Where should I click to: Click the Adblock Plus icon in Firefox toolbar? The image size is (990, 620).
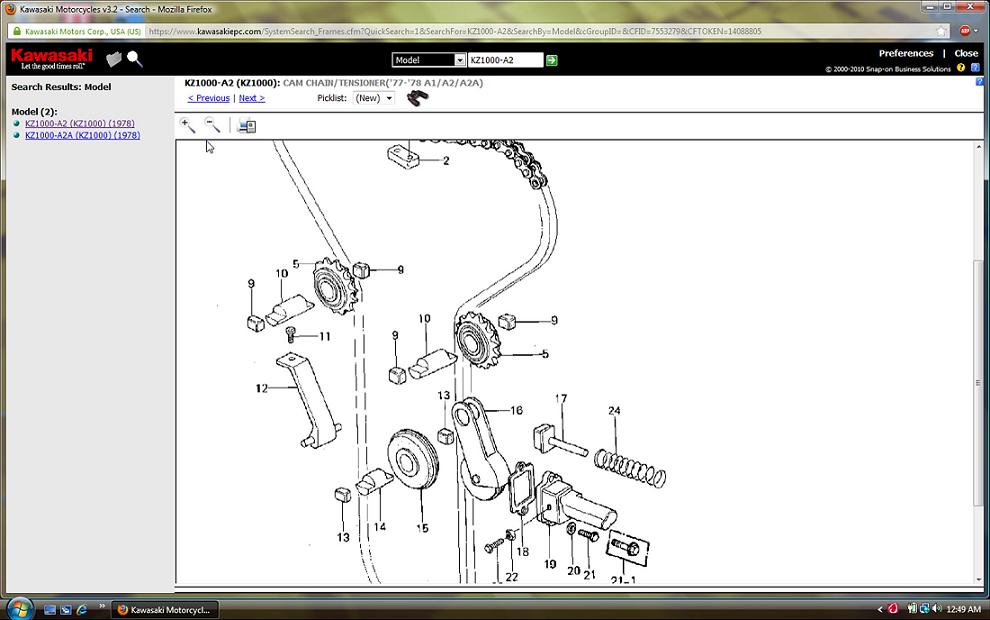click(965, 31)
